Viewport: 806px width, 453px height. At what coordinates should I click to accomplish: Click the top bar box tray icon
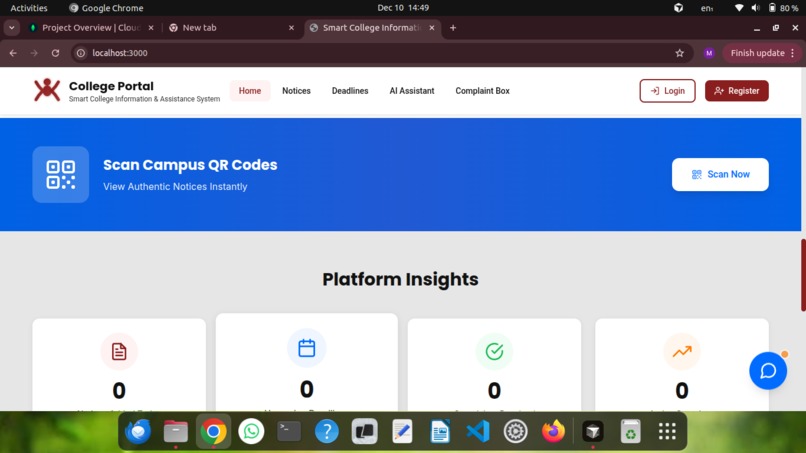pyautogui.click(x=679, y=8)
